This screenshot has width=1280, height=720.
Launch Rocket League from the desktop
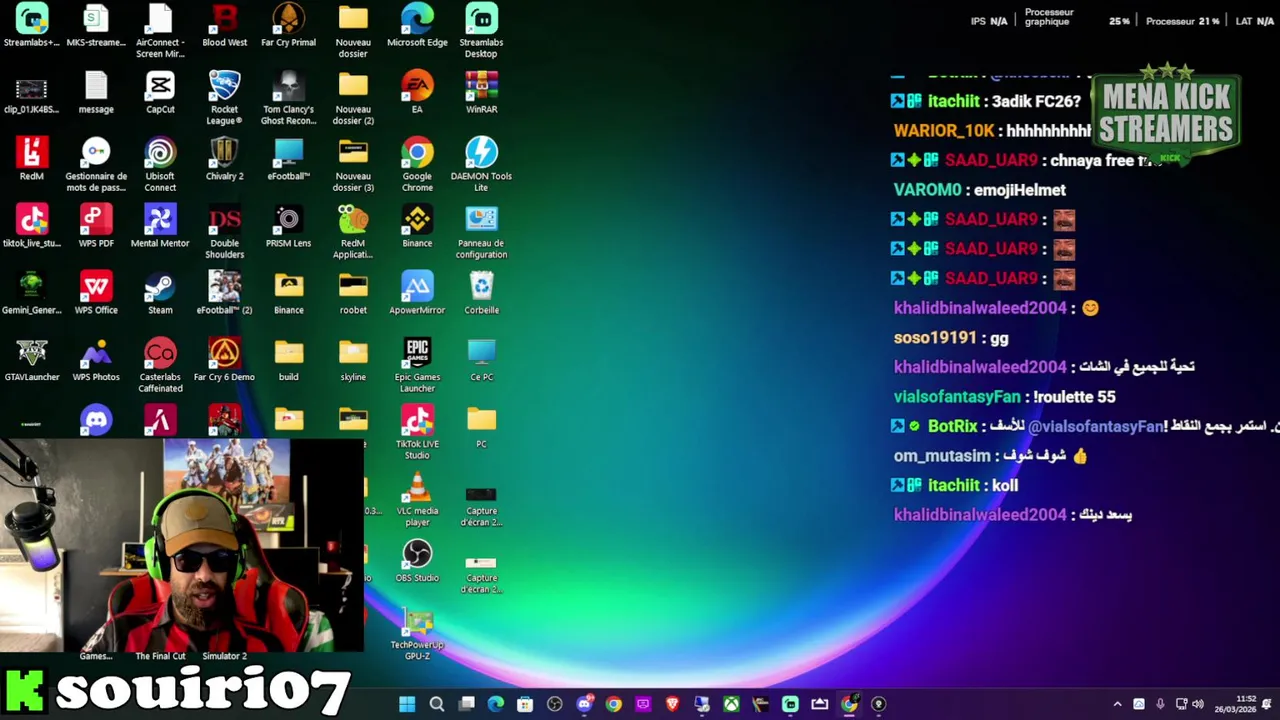pos(224,98)
